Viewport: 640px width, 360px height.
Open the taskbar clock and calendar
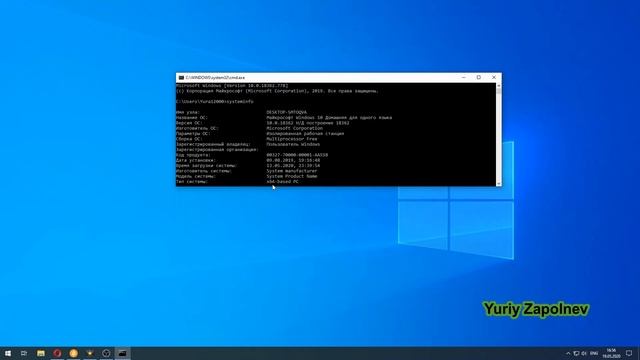[x=611, y=353]
